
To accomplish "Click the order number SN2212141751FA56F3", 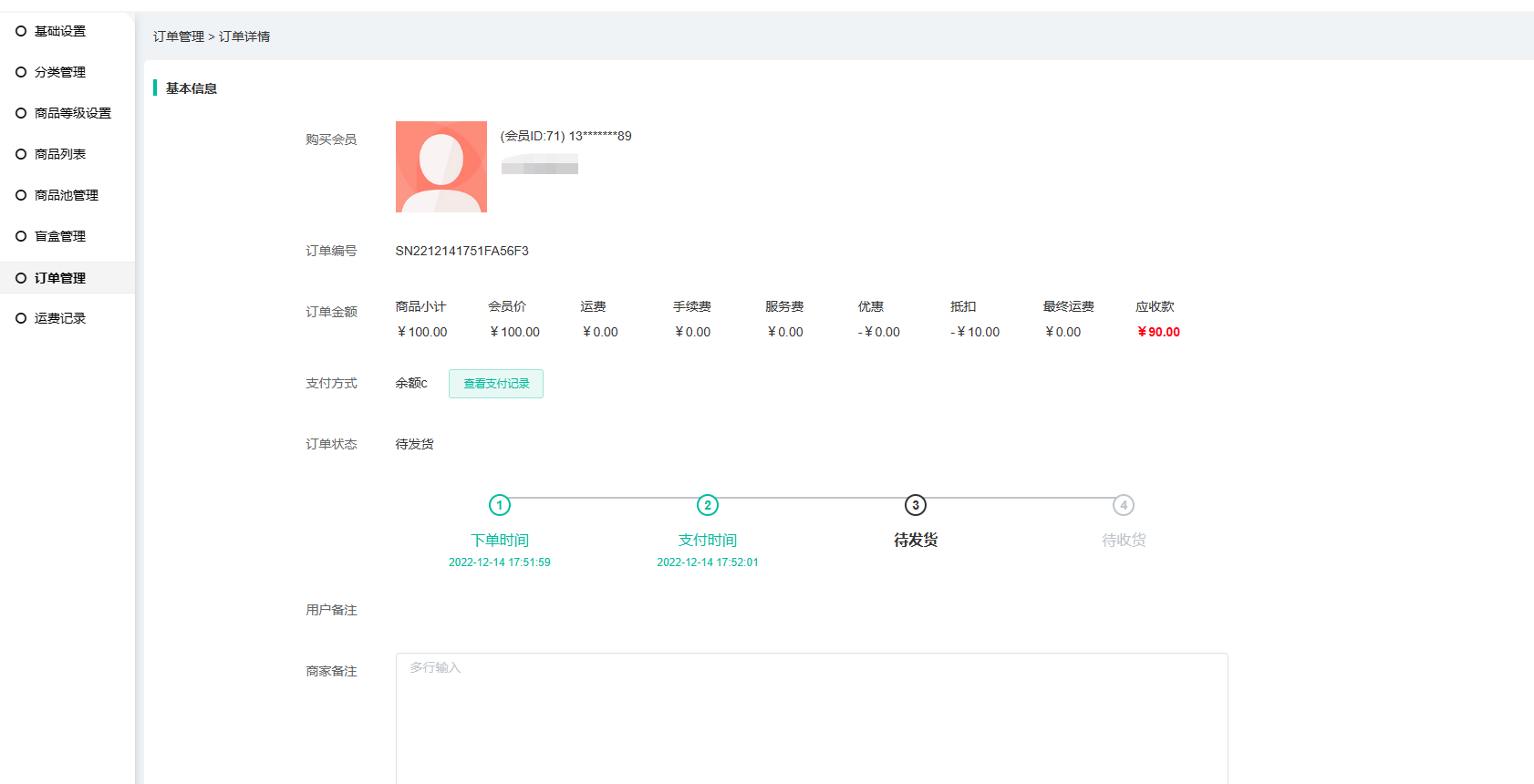I will point(461,251).
